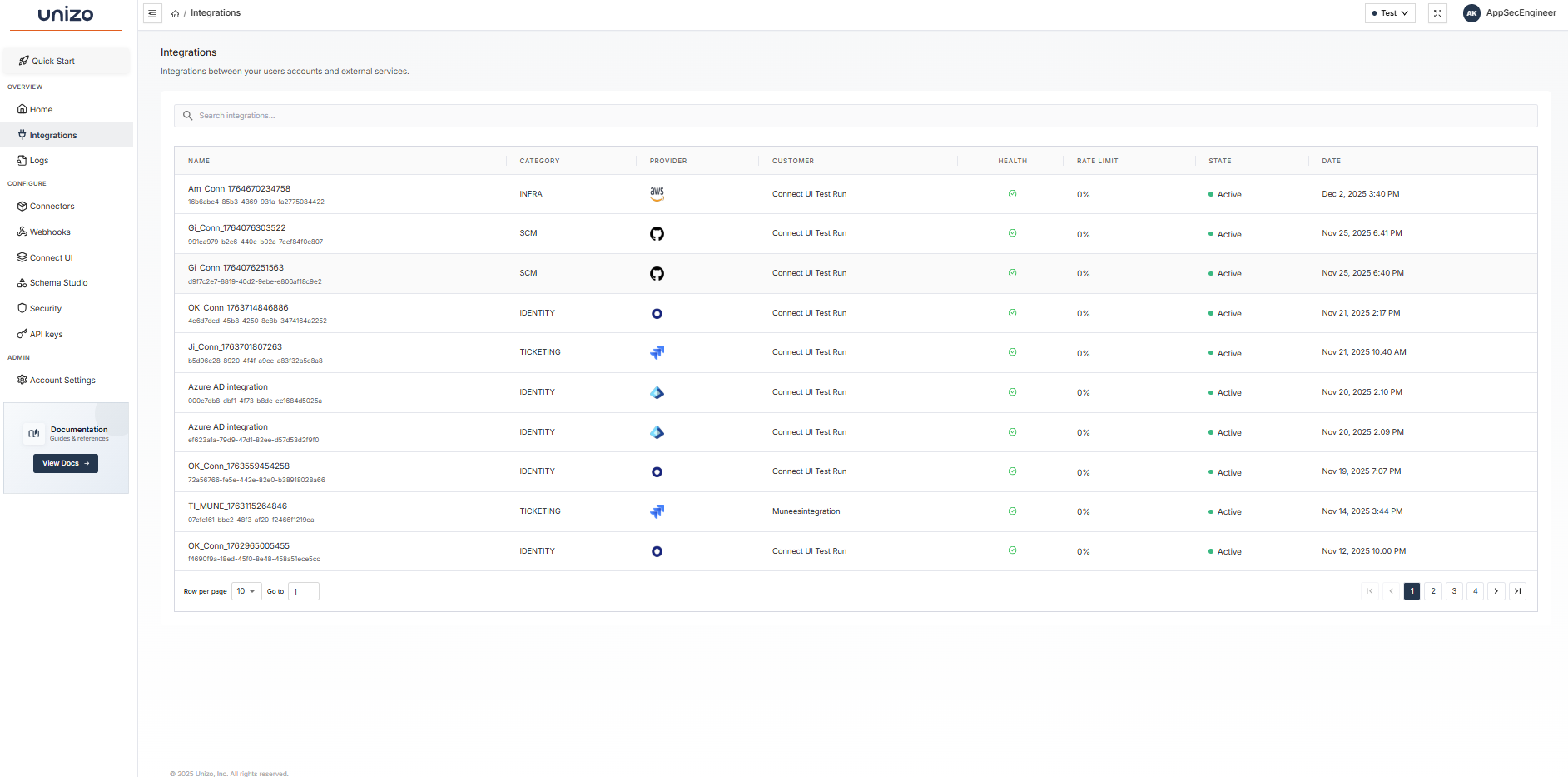This screenshot has height=777, width=1568.
Task: Jump to the last page arrow
Action: point(1517,591)
